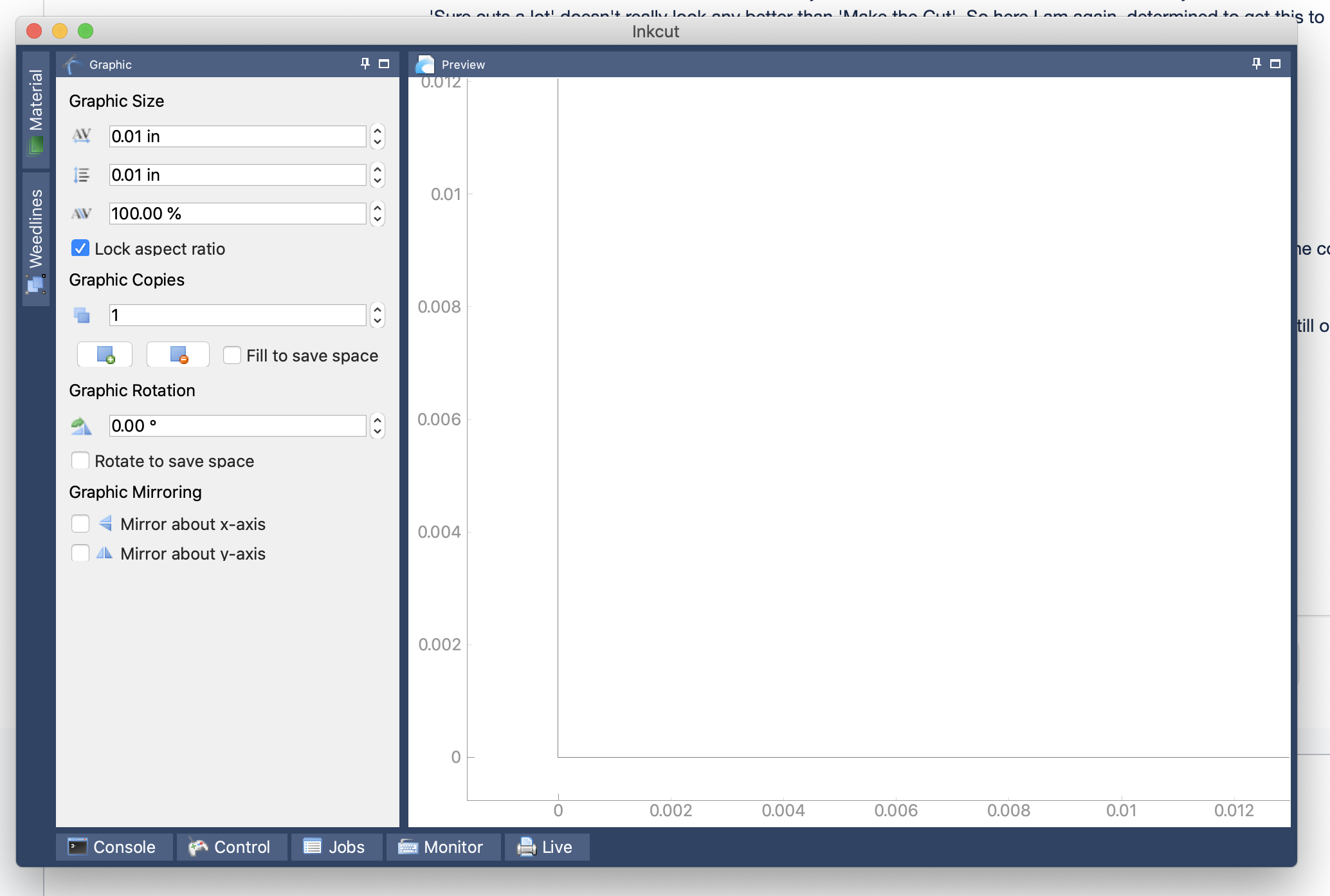Viewport: 1330px width, 896px height.
Task: Float the Graphic panel window icon
Action: click(x=384, y=64)
